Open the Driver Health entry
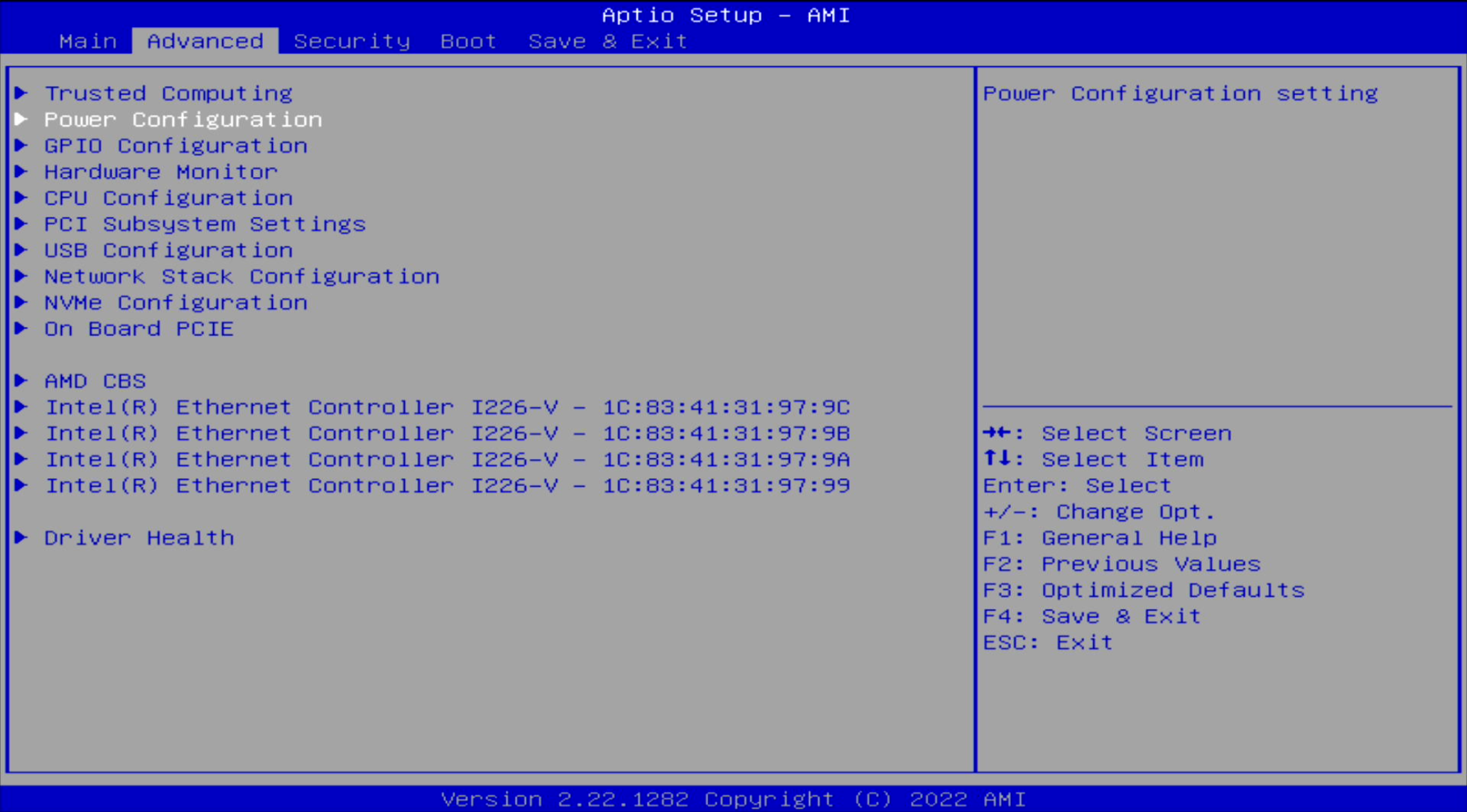 click(x=139, y=538)
